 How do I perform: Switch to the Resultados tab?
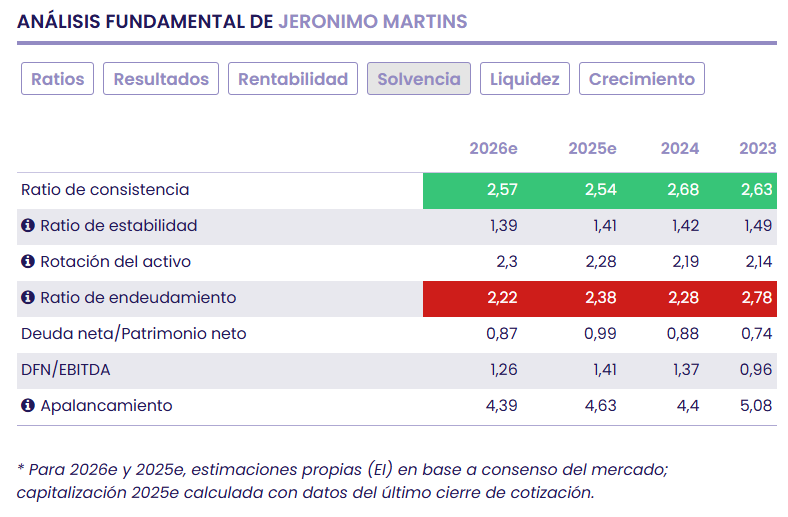[x=161, y=79]
